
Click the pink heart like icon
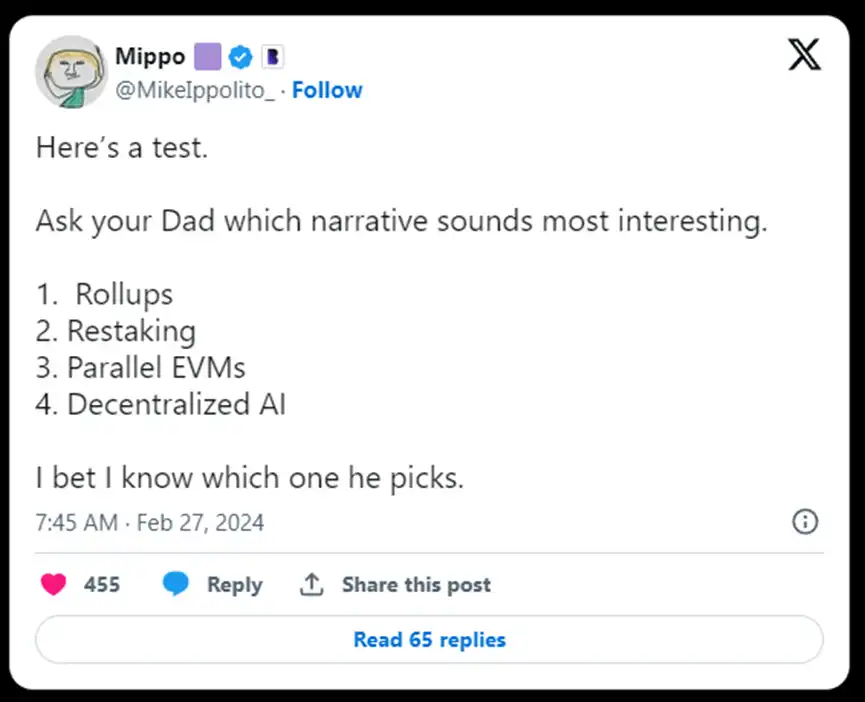pos(53,585)
